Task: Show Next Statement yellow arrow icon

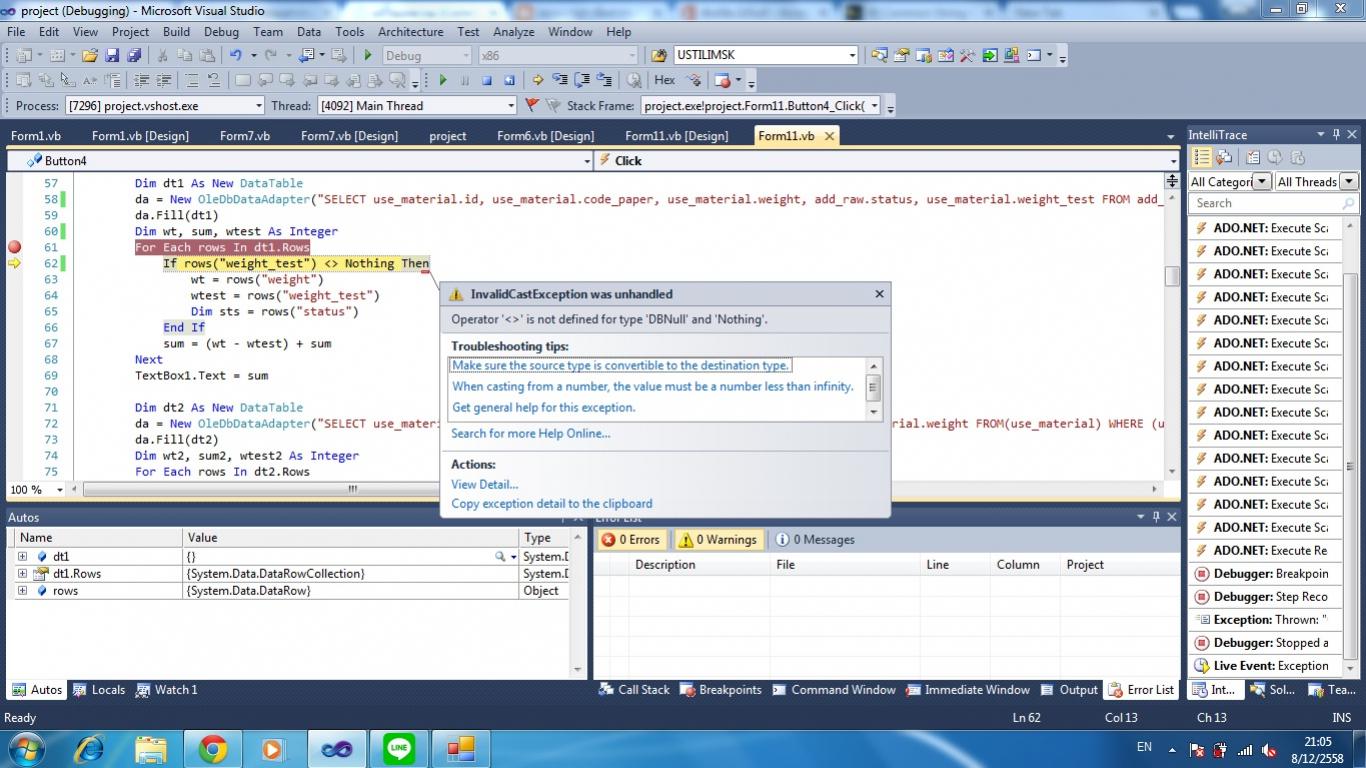Action: 538,80
